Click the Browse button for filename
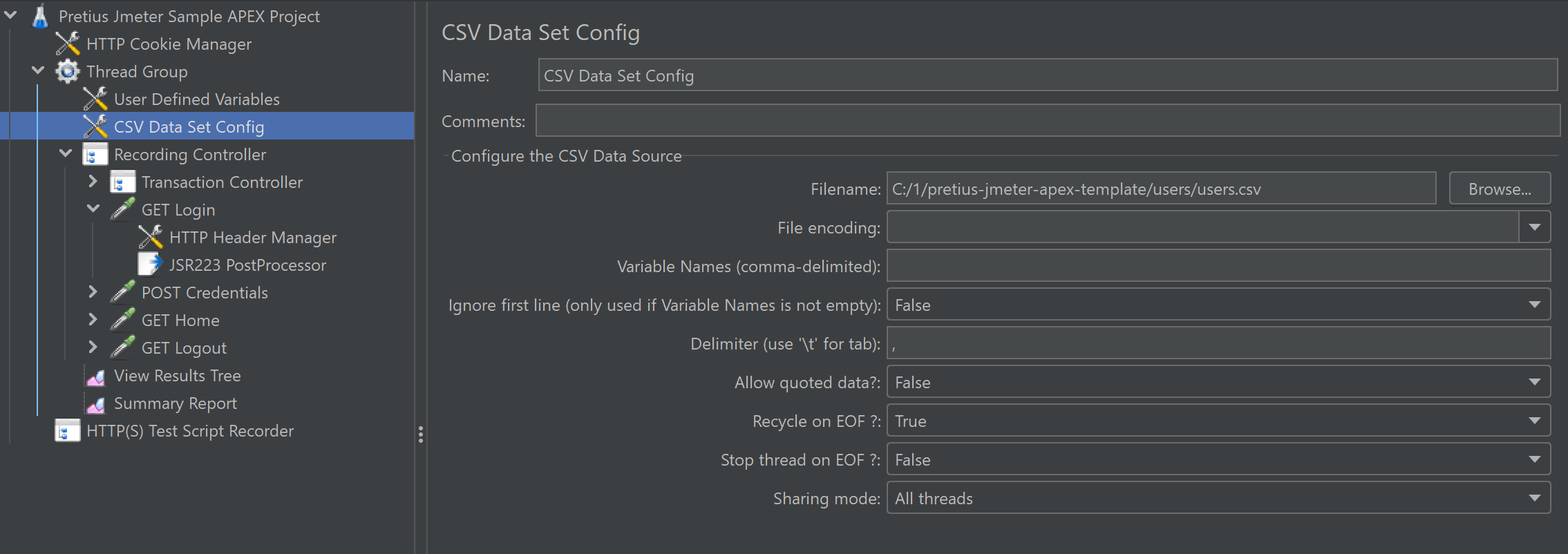This screenshot has width=1568, height=554. point(1499,189)
